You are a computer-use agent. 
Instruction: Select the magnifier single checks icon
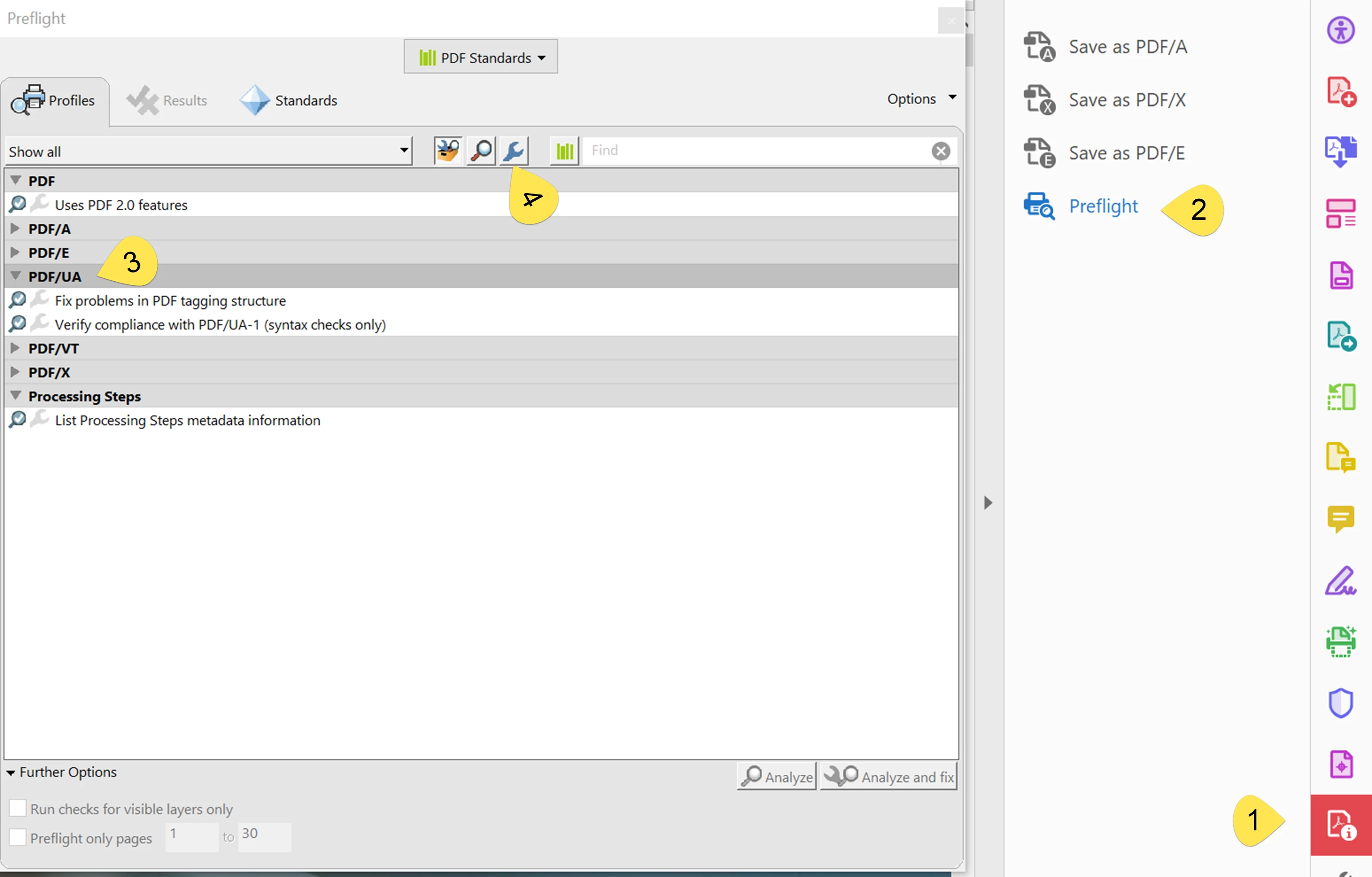[x=481, y=151]
